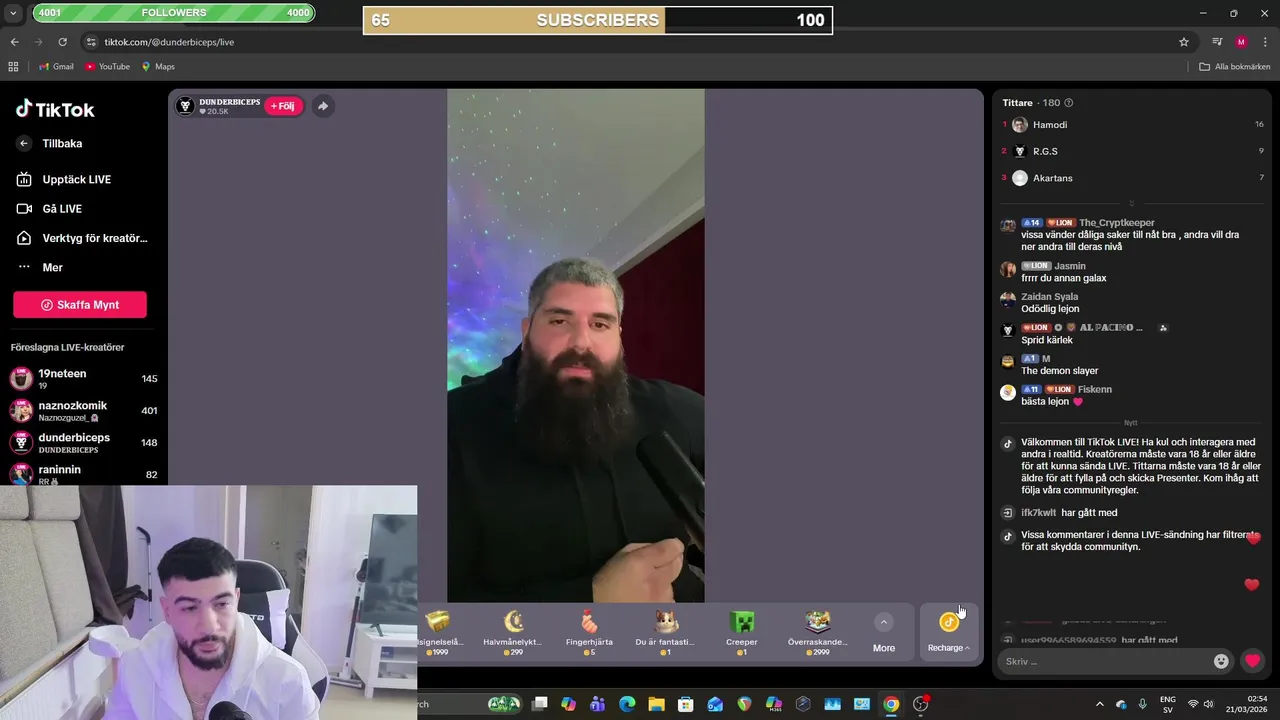This screenshot has width=1280, height=720.
Task: Go back via Tillbaka arrow
Action: coord(24,143)
